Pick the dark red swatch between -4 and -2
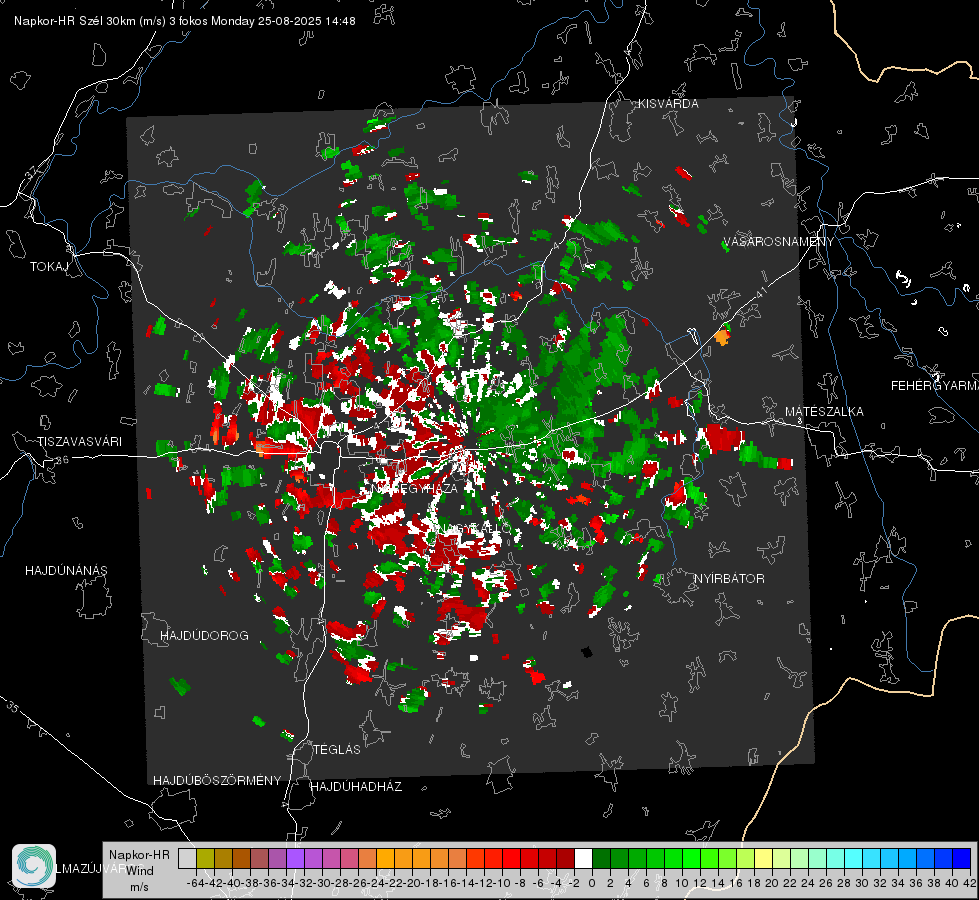Image resolution: width=979 pixels, height=900 pixels. pyautogui.click(x=565, y=858)
